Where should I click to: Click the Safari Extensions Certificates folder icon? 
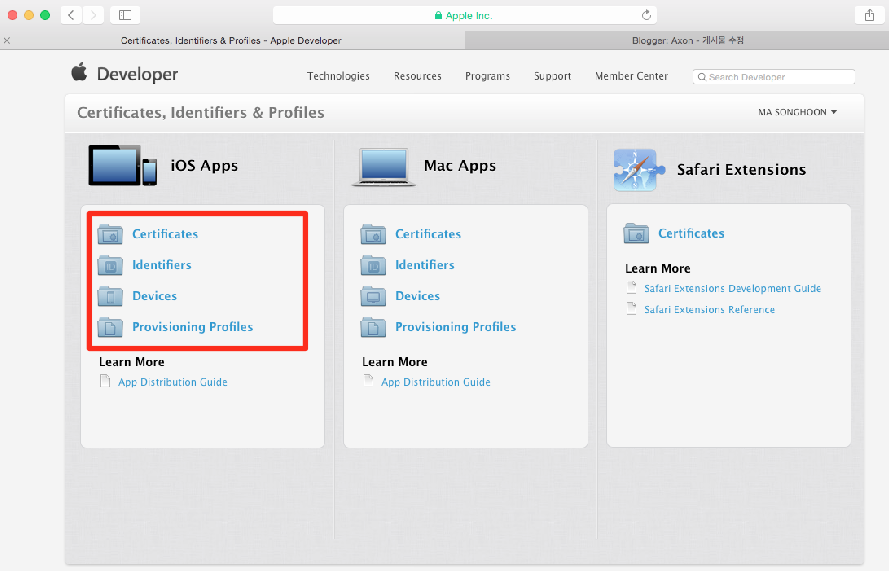[636, 233]
